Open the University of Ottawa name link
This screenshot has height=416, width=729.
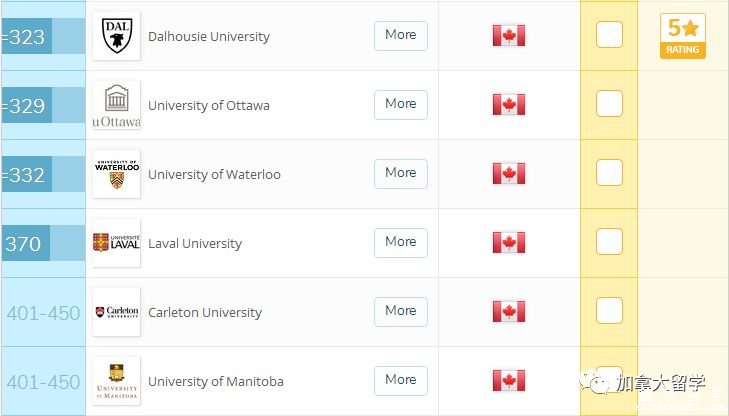click(x=209, y=106)
